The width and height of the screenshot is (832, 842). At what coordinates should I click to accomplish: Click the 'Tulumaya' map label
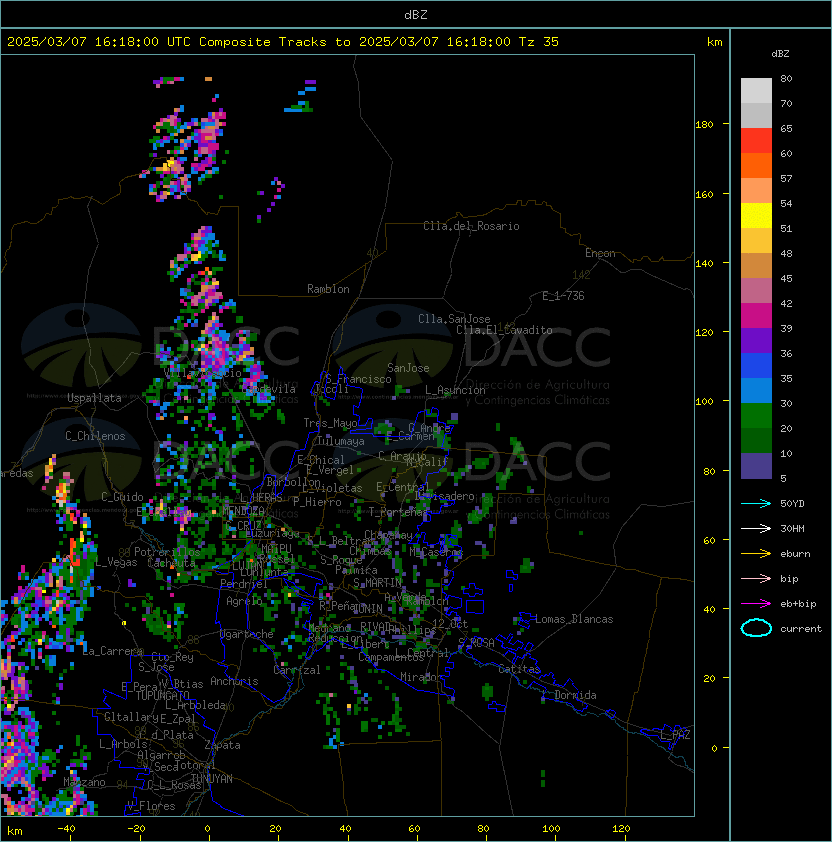(x=341, y=441)
